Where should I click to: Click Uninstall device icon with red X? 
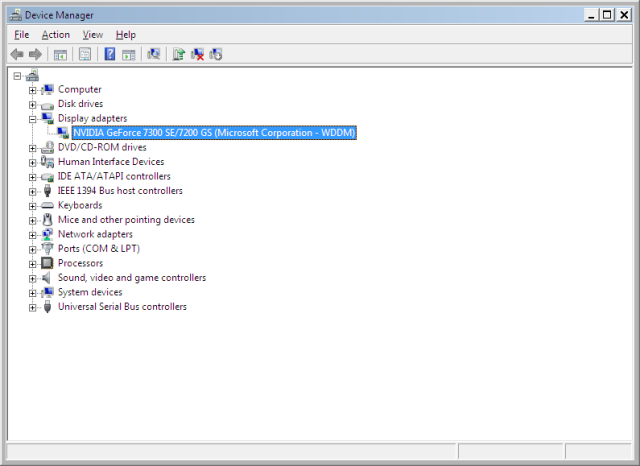click(x=197, y=54)
